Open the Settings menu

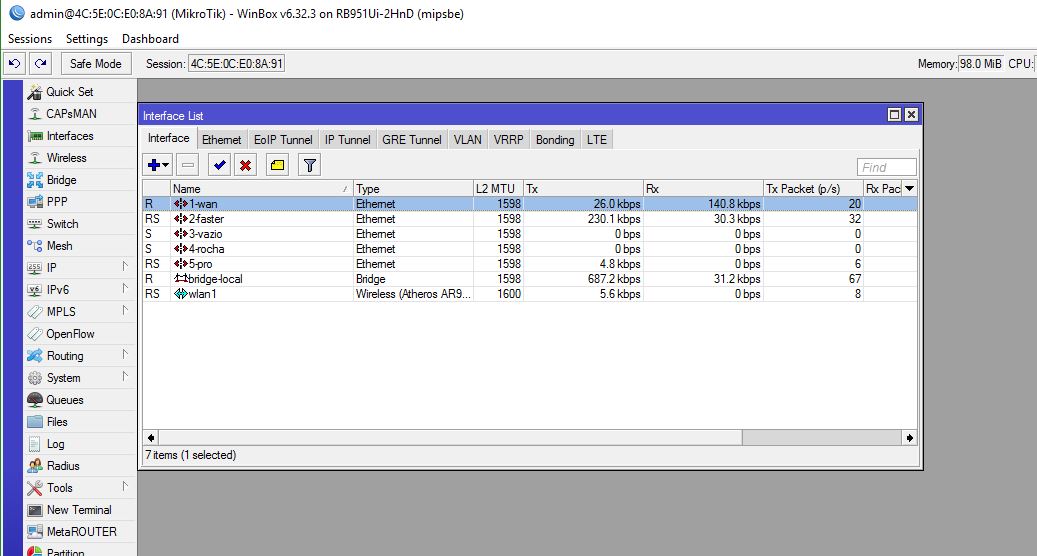87,38
